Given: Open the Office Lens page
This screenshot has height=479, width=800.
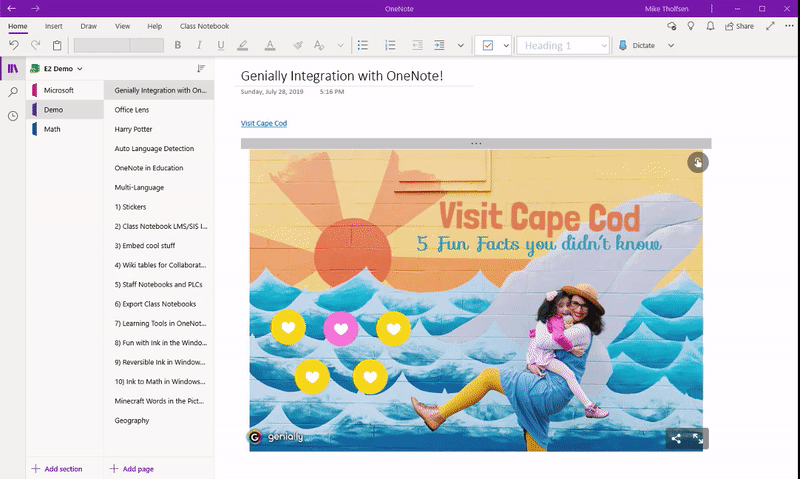Looking at the screenshot, I should 159,110.
